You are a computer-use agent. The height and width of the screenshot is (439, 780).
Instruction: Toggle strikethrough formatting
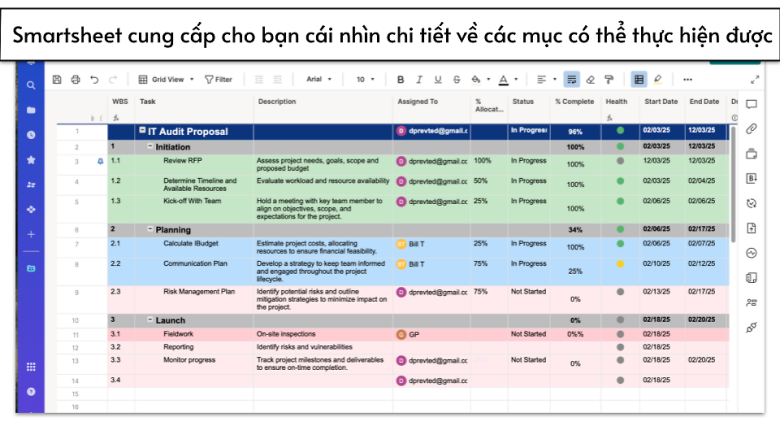[x=457, y=80]
